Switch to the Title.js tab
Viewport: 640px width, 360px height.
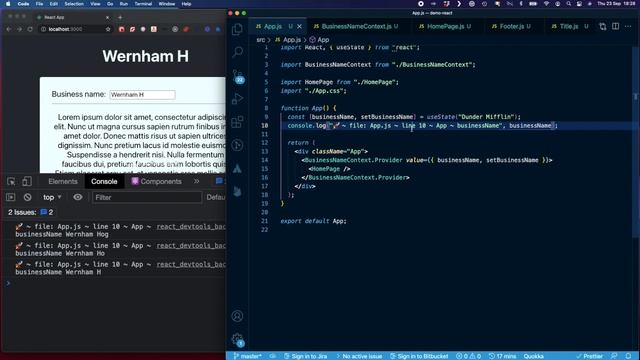pyautogui.click(x=569, y=26)
